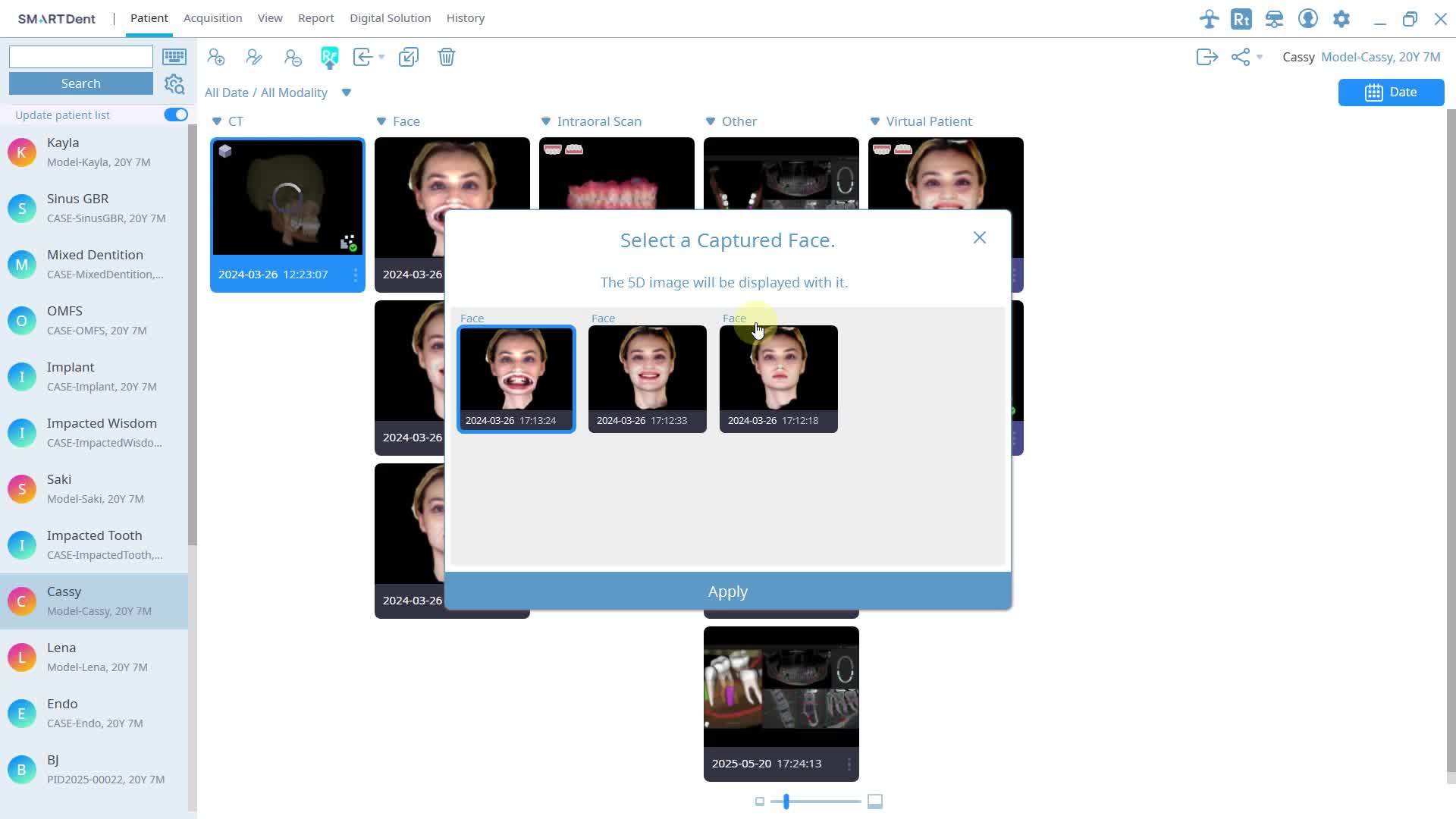
Task: Click the highlighted 5D upload icon
Action: tap(330, 58)
